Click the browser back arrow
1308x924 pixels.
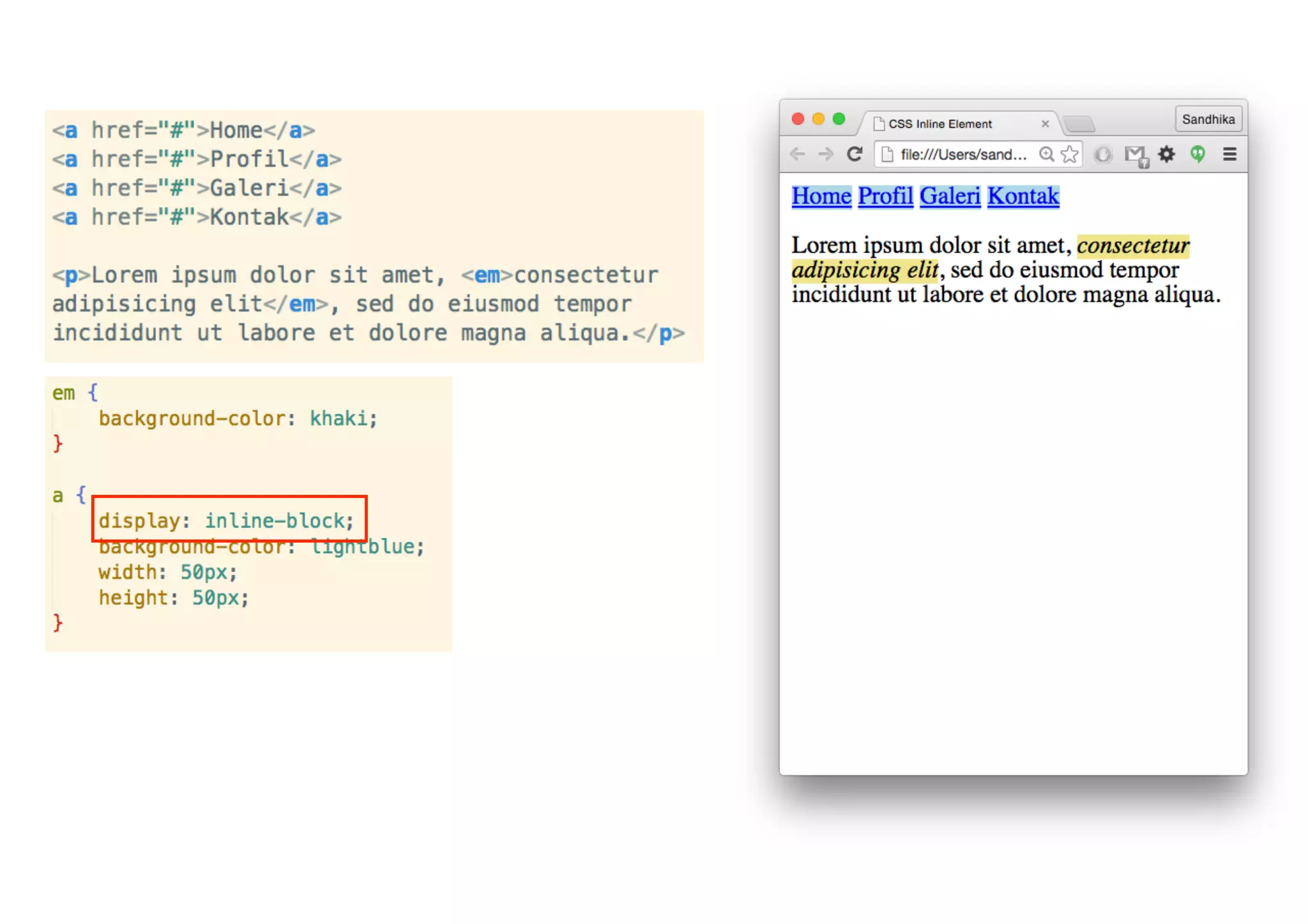coord(797,154)
